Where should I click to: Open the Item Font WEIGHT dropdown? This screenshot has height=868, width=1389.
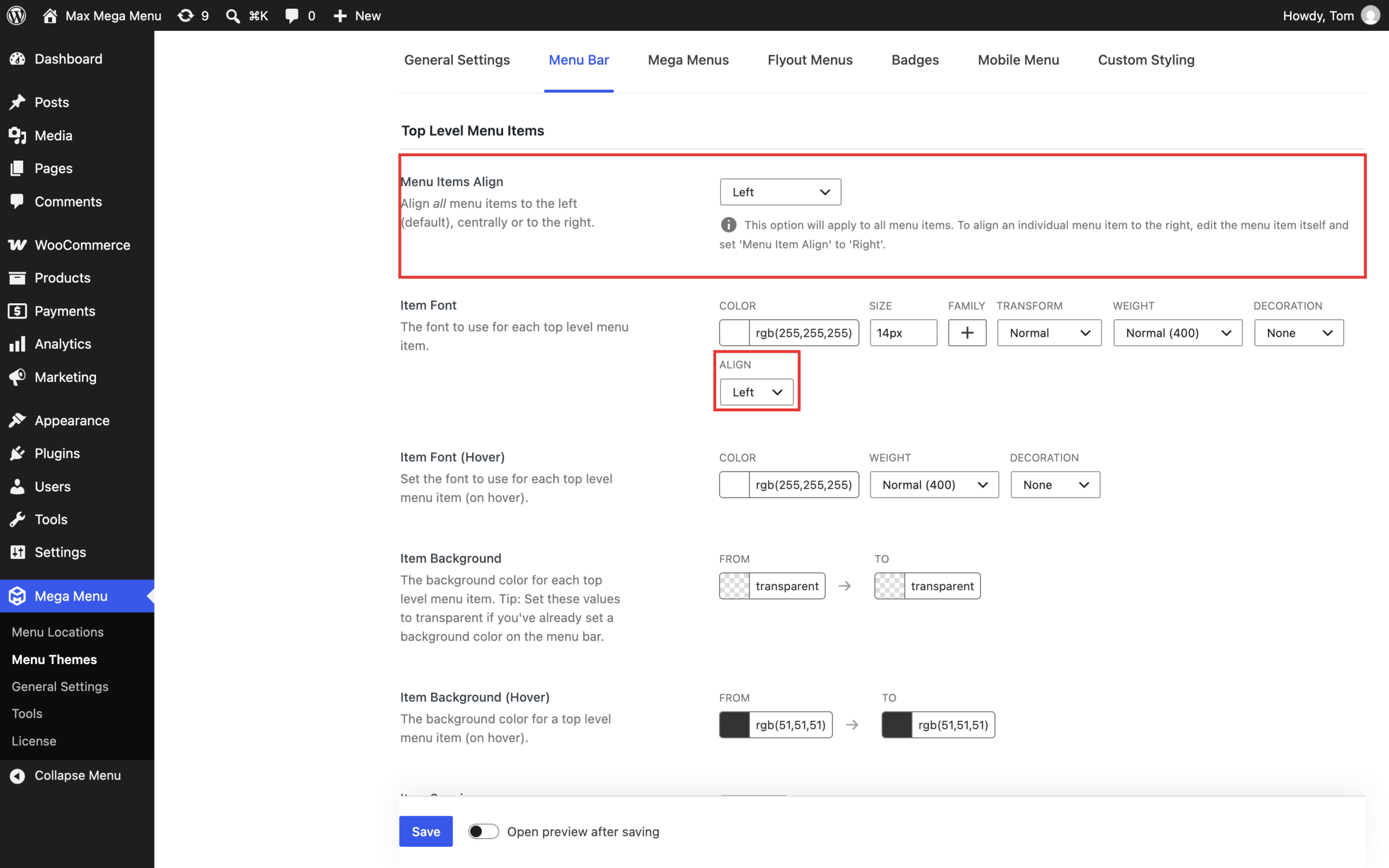pos(1178,333)
